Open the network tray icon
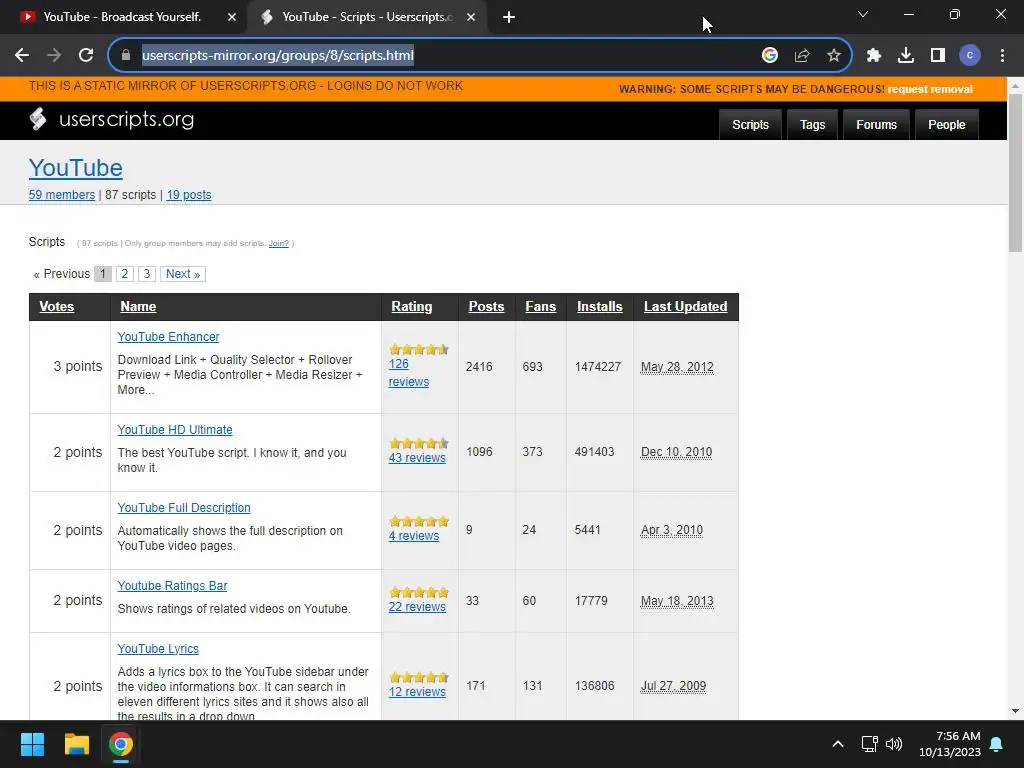 coord(869,744)
